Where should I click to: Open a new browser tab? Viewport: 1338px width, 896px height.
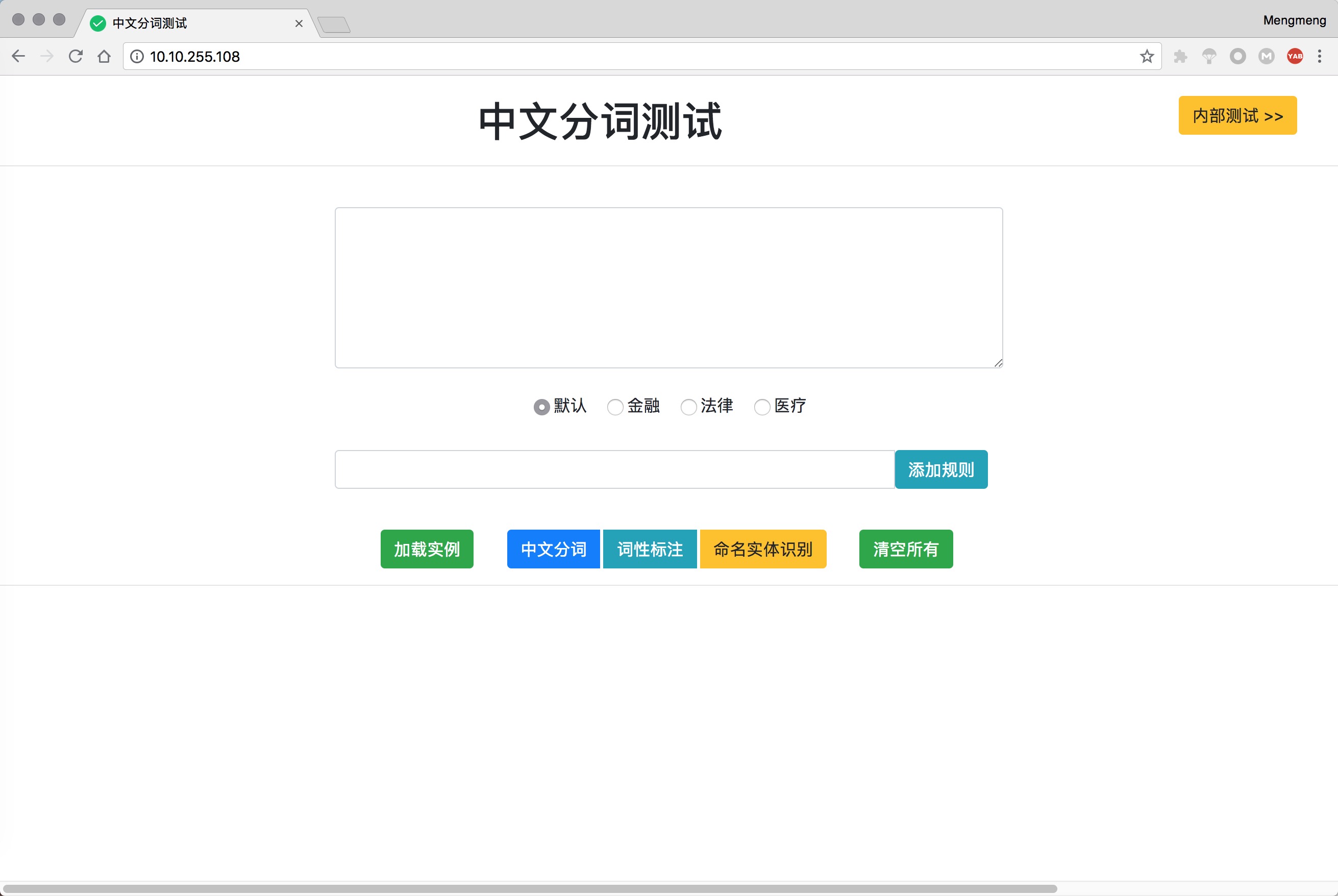tap(334, 24)
